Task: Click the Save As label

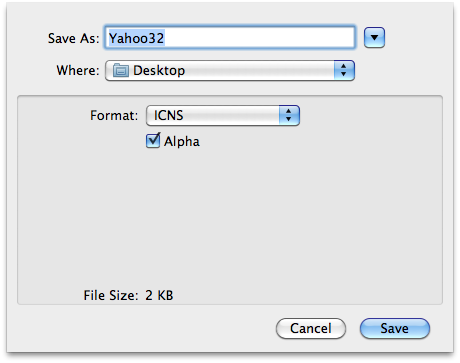Action: [74, 38]
